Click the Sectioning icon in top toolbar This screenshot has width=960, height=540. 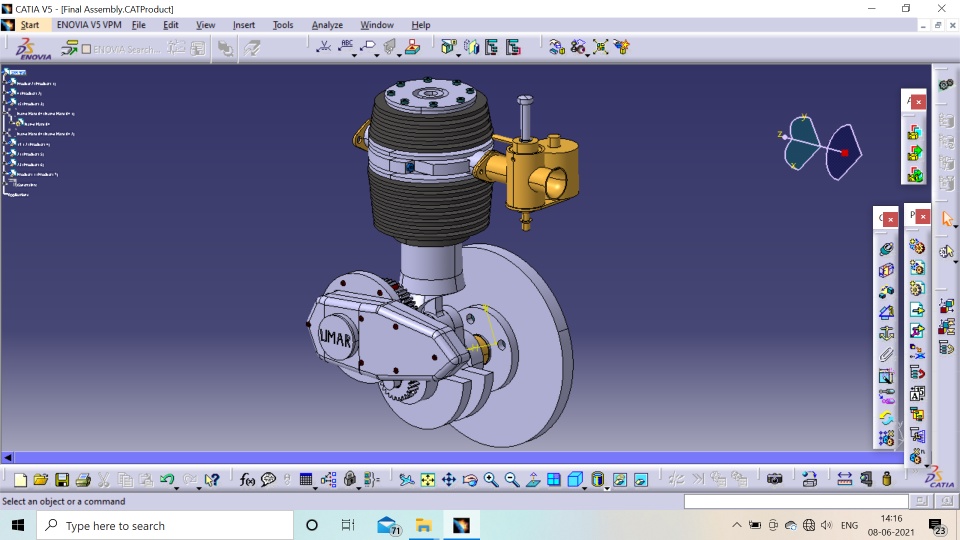tap(470, 47)
